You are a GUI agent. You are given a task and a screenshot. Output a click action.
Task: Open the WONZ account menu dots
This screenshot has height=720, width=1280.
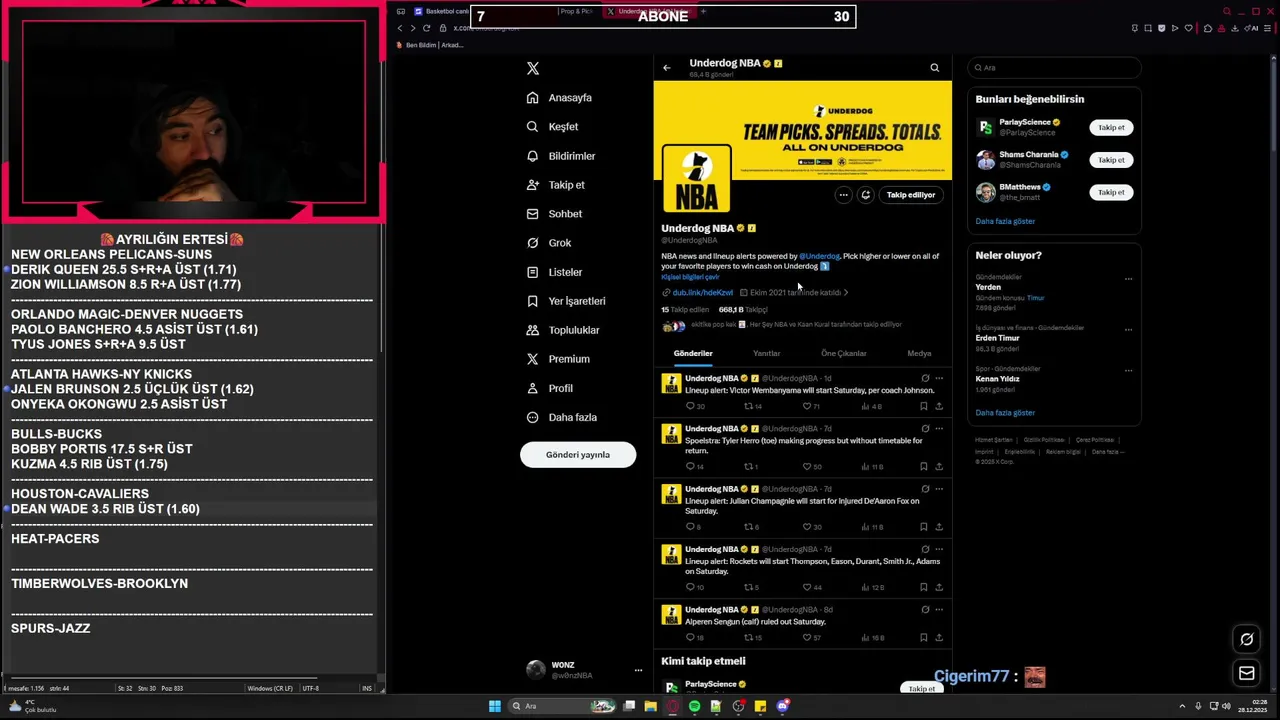click(x=638, y=670)
